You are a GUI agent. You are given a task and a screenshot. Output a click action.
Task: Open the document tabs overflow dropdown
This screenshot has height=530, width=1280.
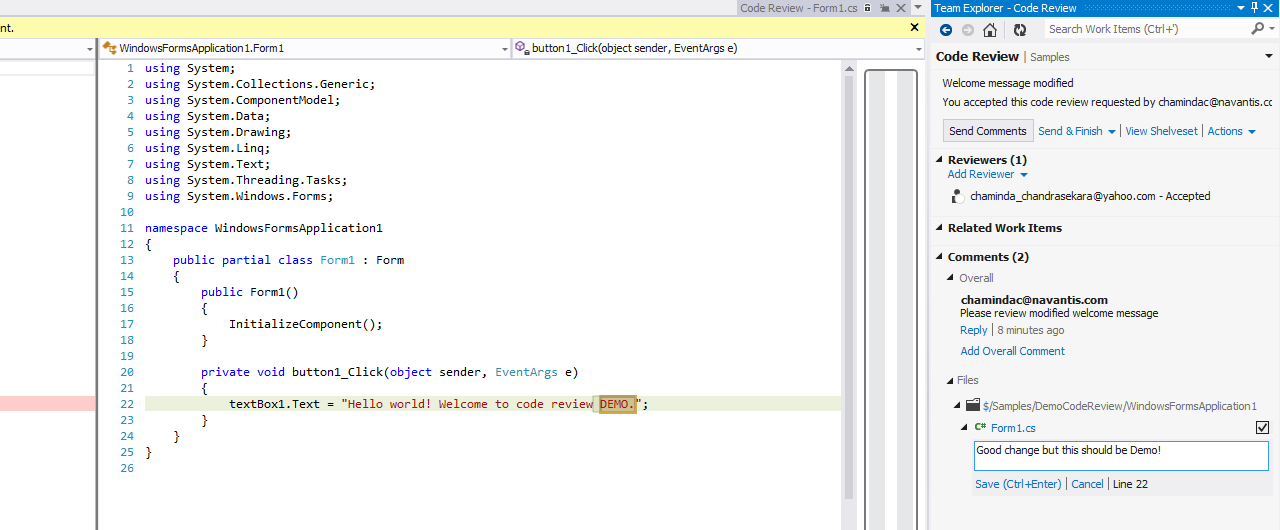(916, 9)
